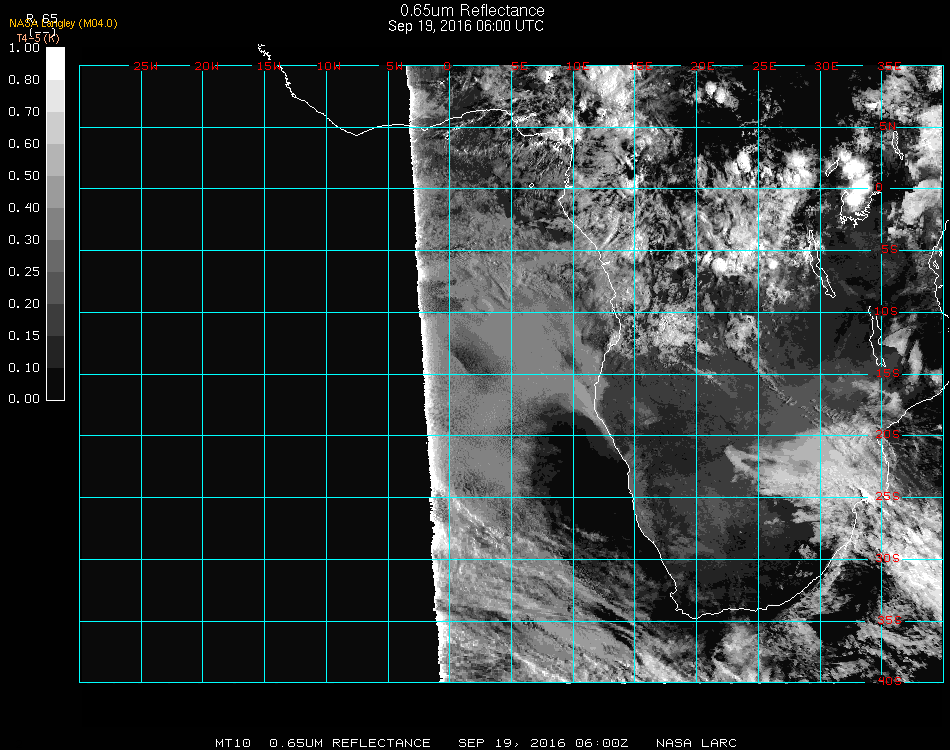The image size is (950, 750).
Task: Click the 'NASA Langley (M04.0)' label
Action: 63,24
